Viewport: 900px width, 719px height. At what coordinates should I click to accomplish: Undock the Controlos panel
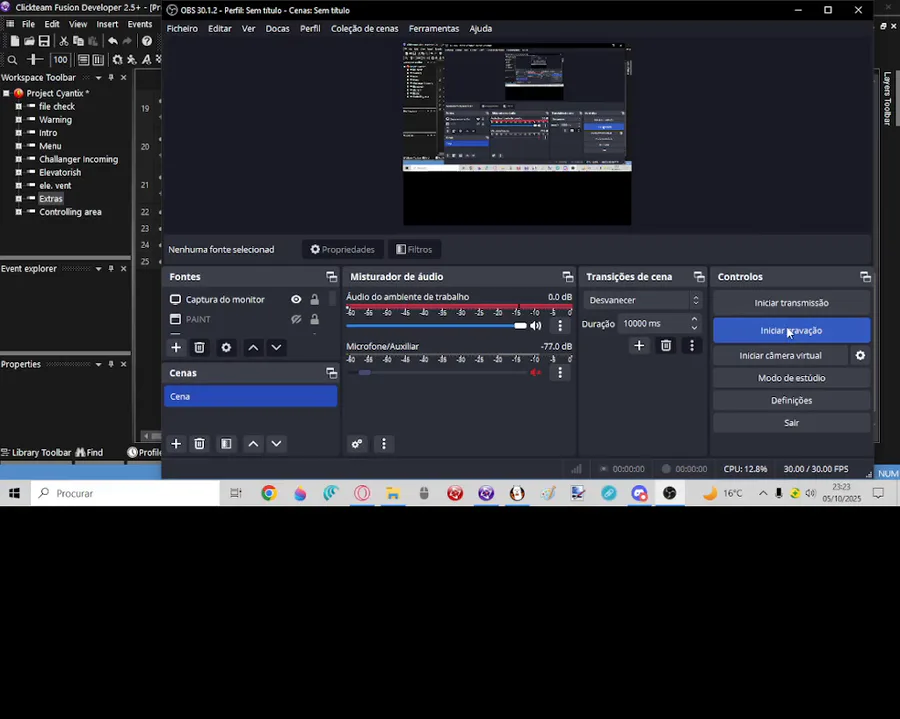click(x=865, y=277)
